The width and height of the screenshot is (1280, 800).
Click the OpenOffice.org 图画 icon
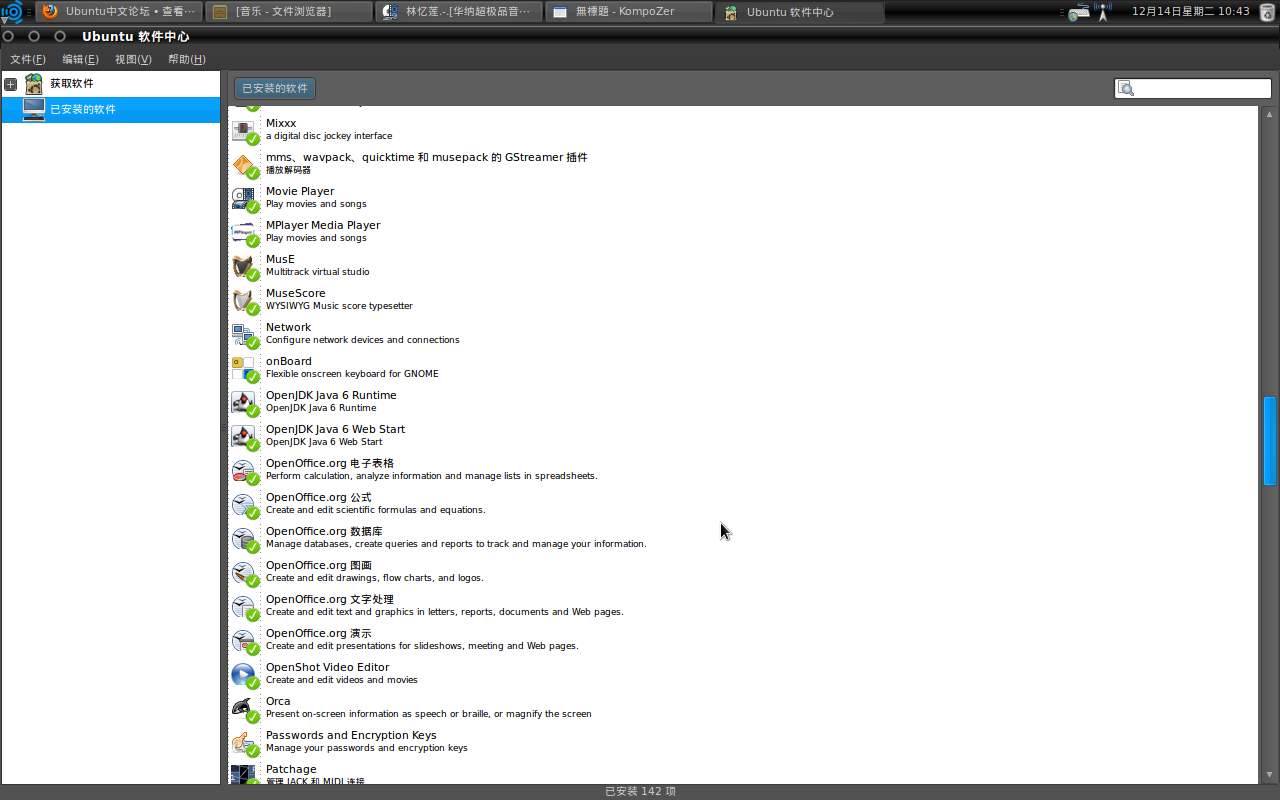pyautogui.click(x=244, y=572)
